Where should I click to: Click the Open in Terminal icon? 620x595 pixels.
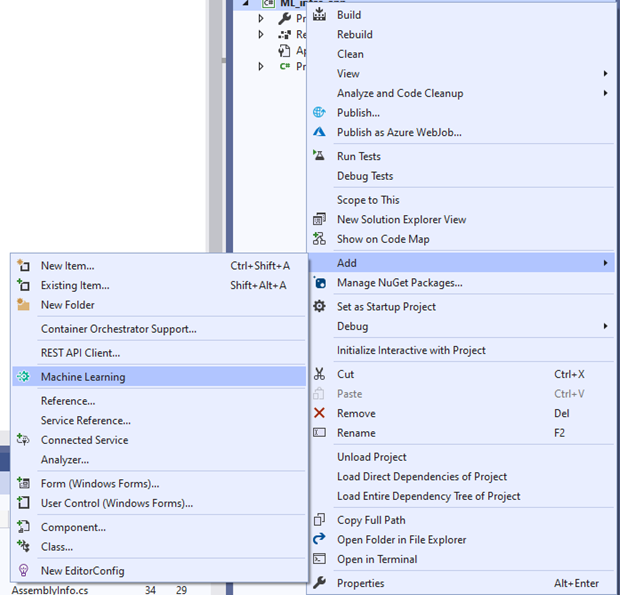pos(319,559)
